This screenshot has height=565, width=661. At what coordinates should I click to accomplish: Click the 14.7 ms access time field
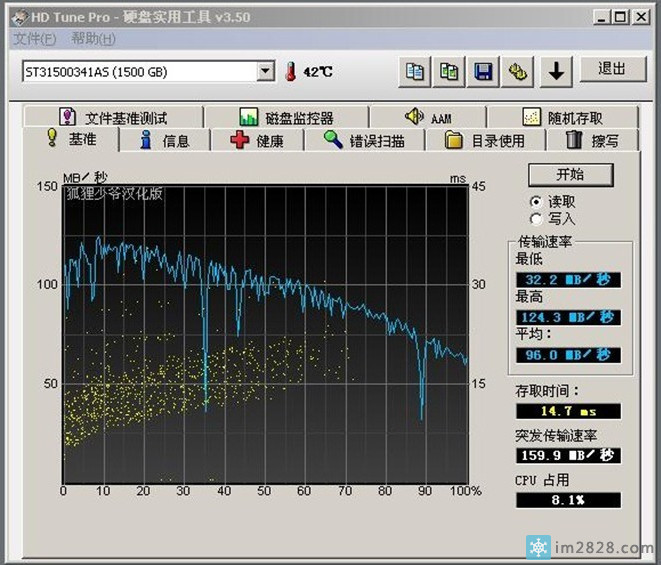coord(568,411)
